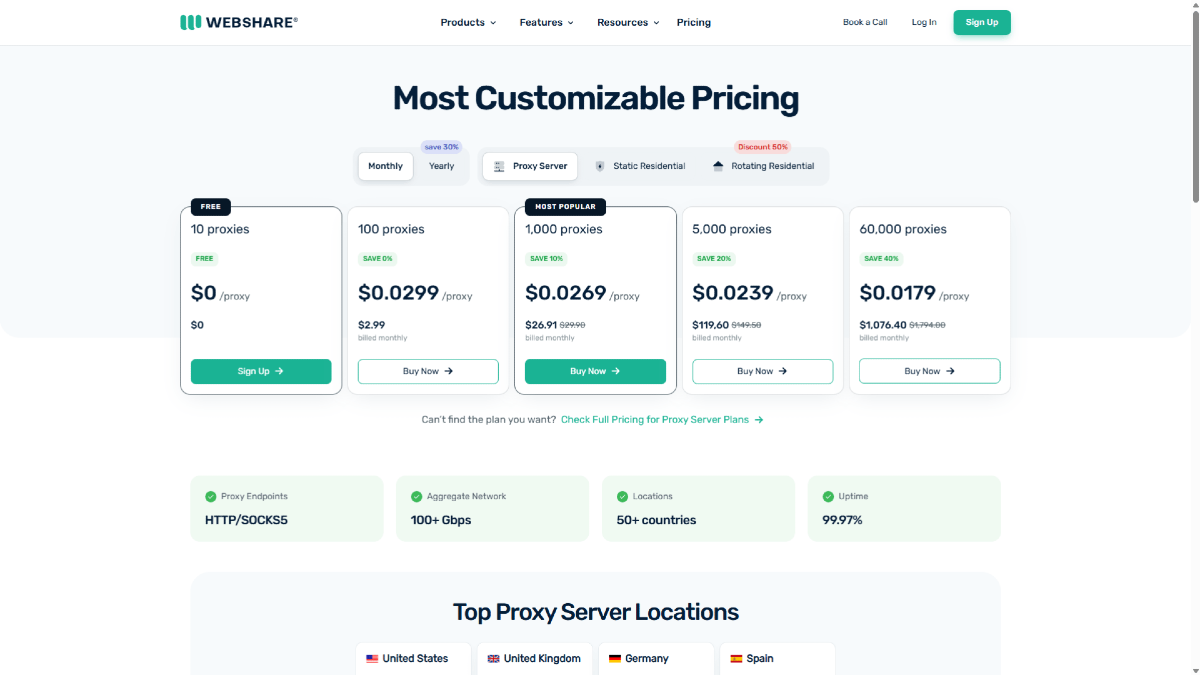Click the Proxy Endpoints green checkmark icon
Viewport: 1200px width, 675px height.
tap(211, 496)
